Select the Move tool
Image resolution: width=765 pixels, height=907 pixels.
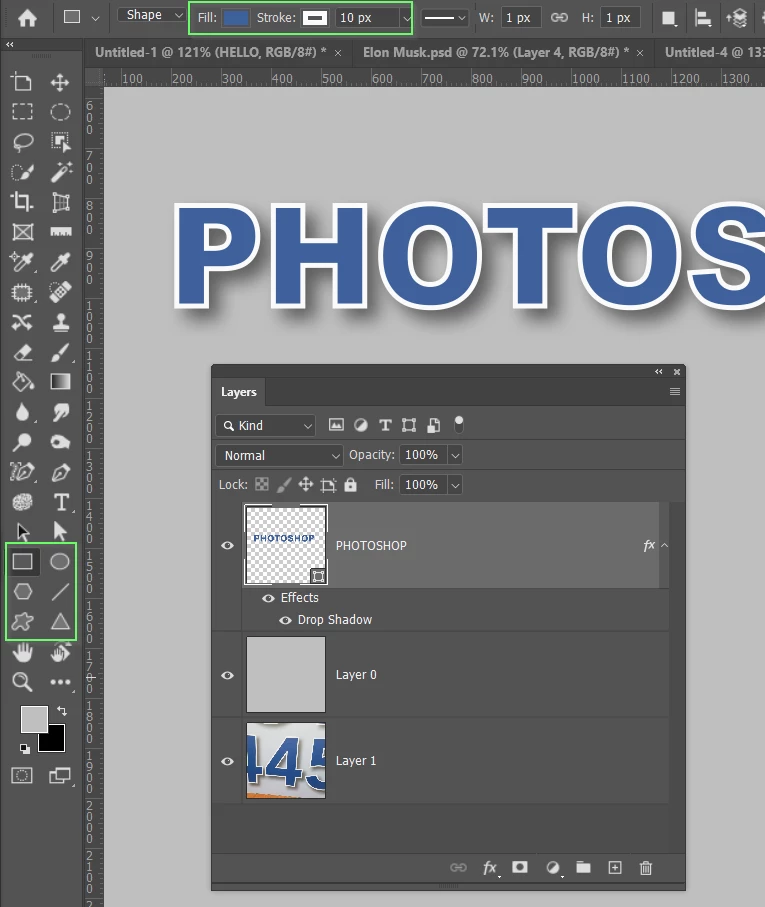point(60,82)
